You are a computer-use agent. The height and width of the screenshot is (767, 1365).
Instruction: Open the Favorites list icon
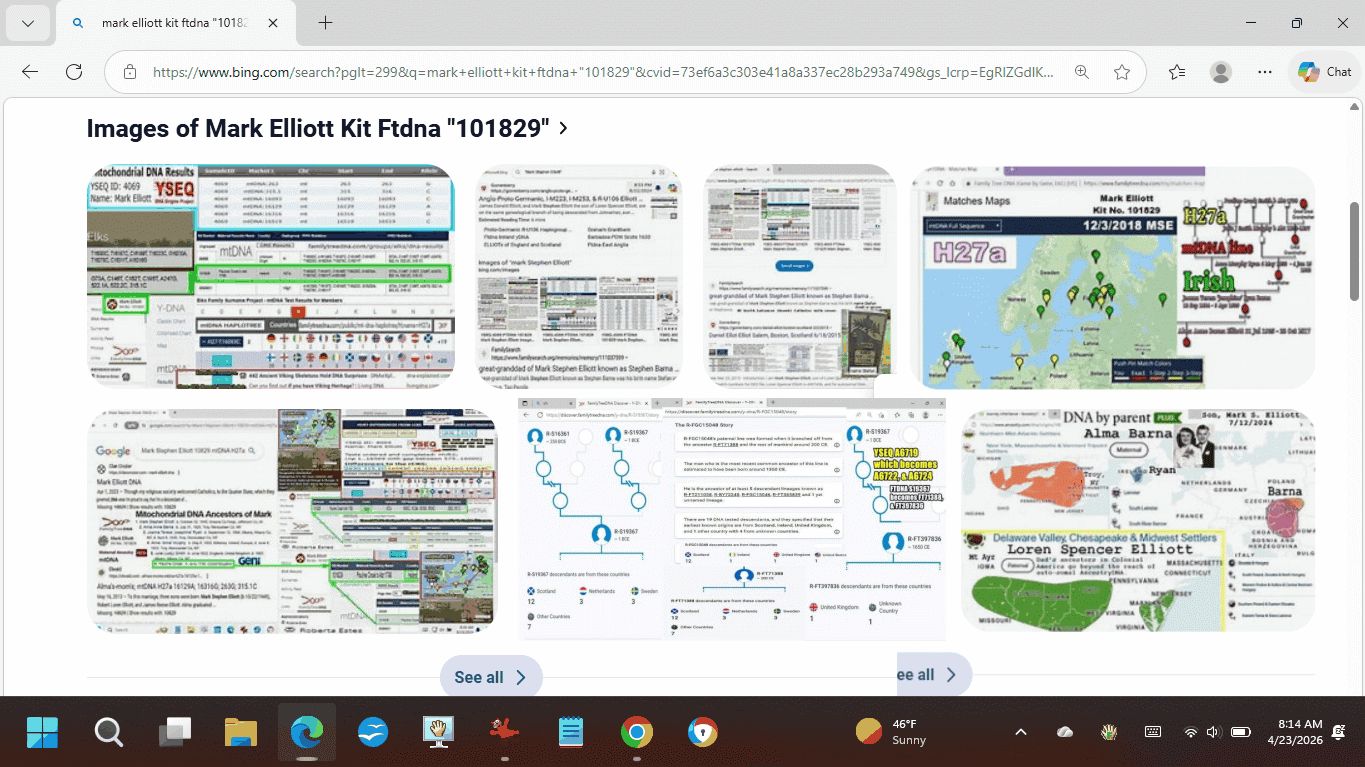1177,72
